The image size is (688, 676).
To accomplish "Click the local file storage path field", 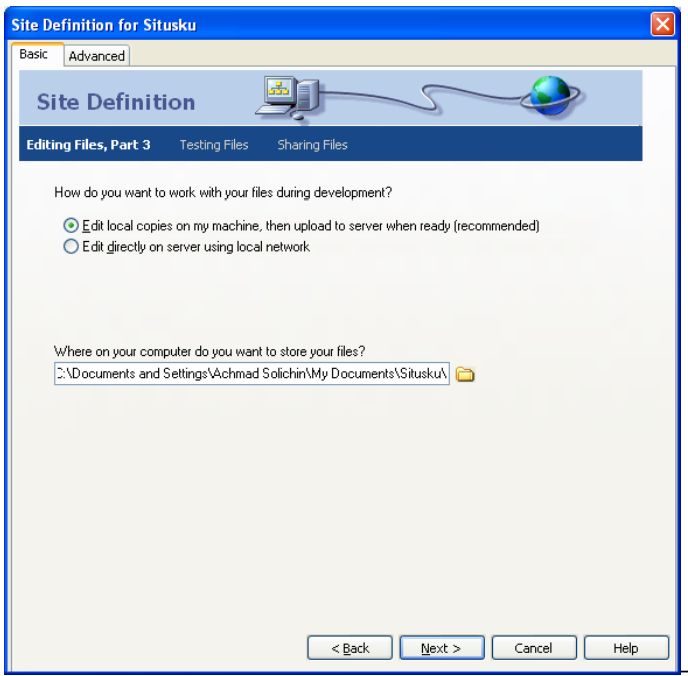I will [252, 374].
